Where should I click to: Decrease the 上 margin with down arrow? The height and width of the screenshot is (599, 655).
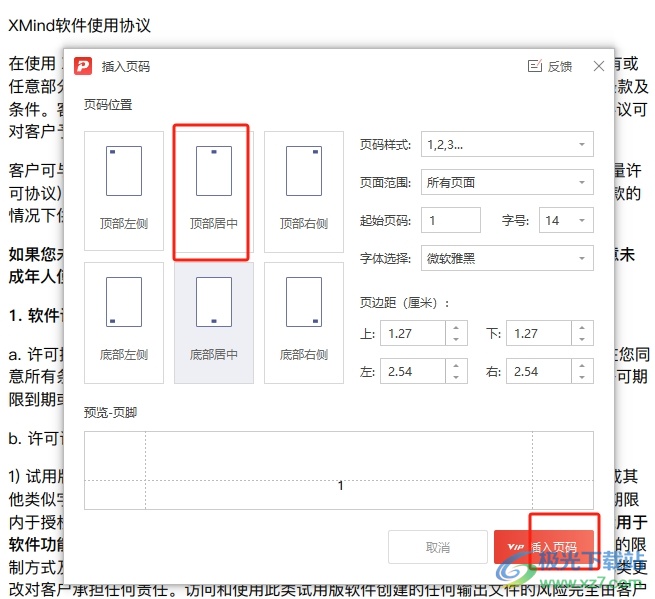click(456, 339)
